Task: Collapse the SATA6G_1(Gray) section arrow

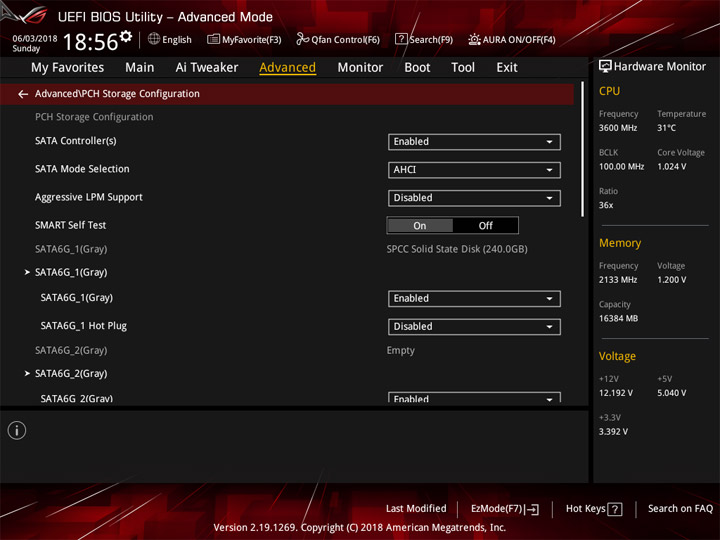Action: (x=27, y=272)
